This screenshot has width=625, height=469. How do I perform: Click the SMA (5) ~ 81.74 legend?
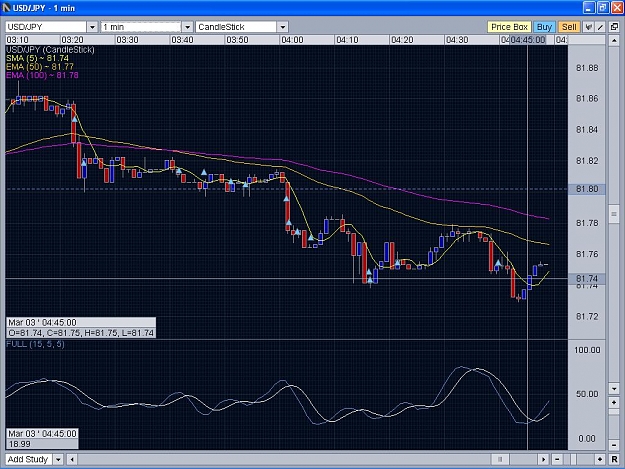(37, 58)
